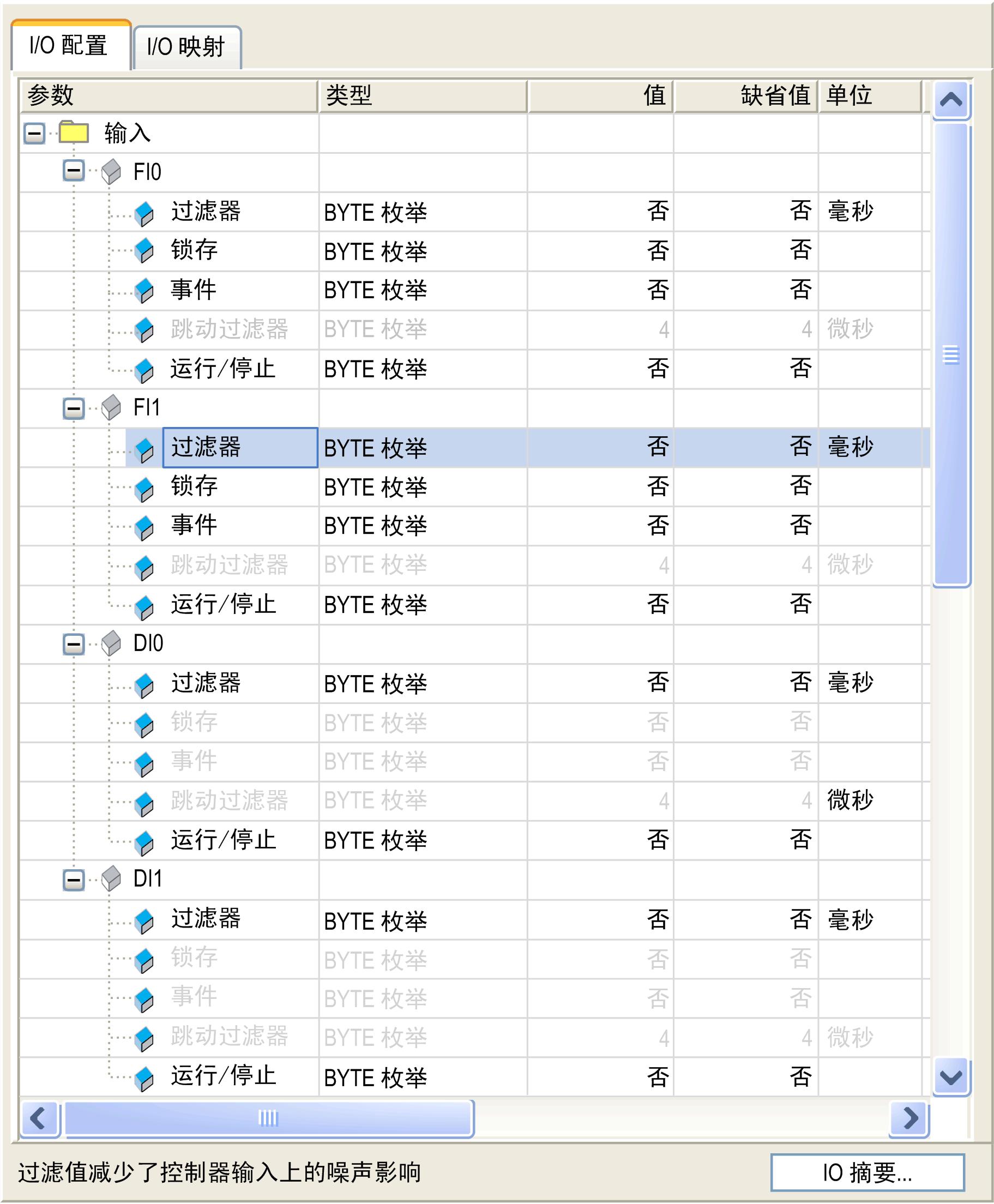Collapse the FI1 tree node
The width and height of the screenshot is (994, 1204).
point(73,408)
